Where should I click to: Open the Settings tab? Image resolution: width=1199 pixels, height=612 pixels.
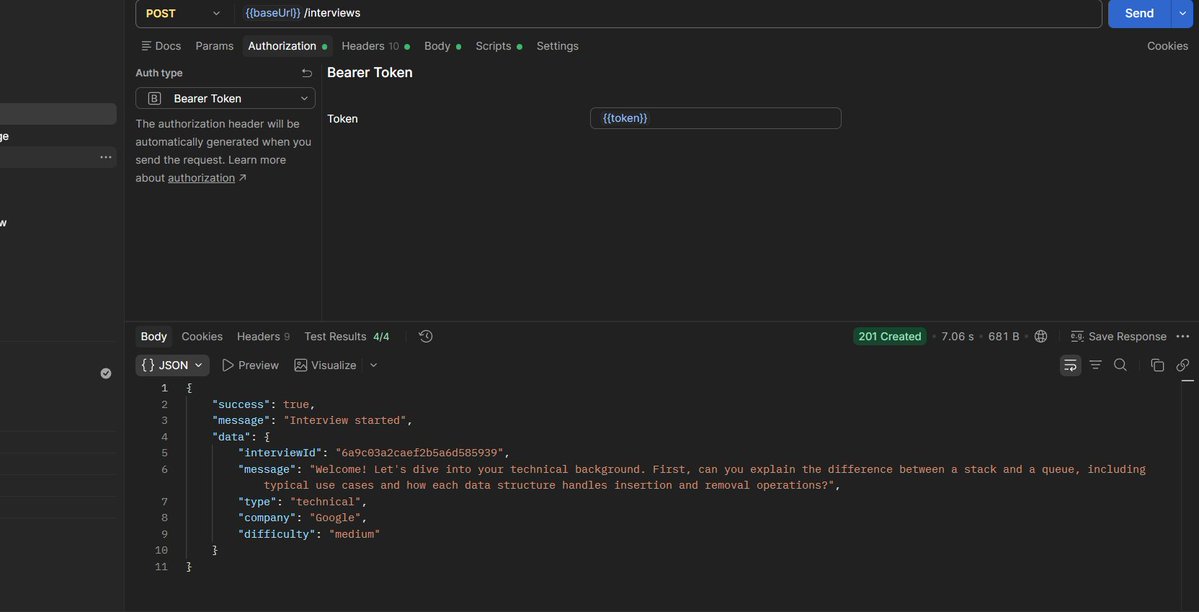(x=557, y=46)
